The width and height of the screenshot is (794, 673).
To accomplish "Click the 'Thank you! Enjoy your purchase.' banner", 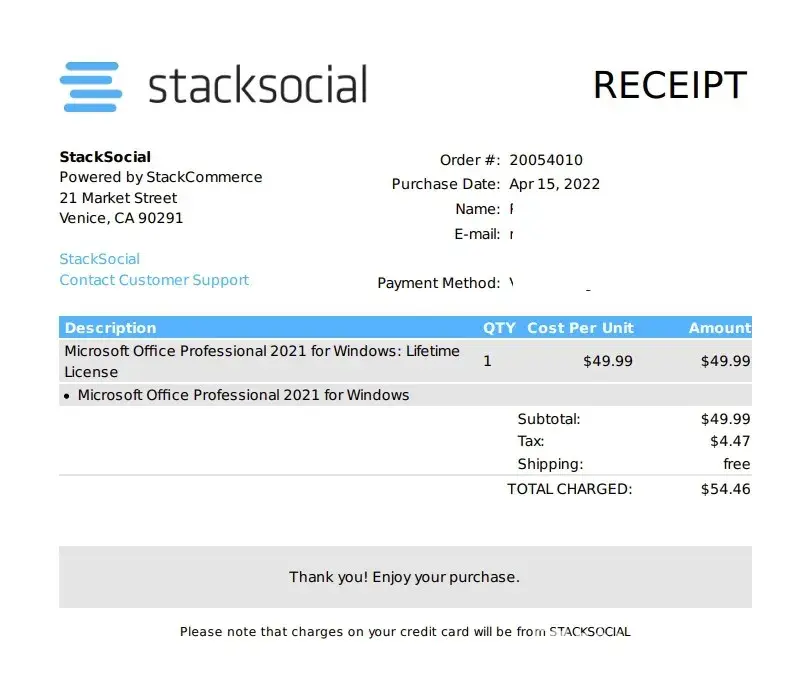I will click(404, 577).
